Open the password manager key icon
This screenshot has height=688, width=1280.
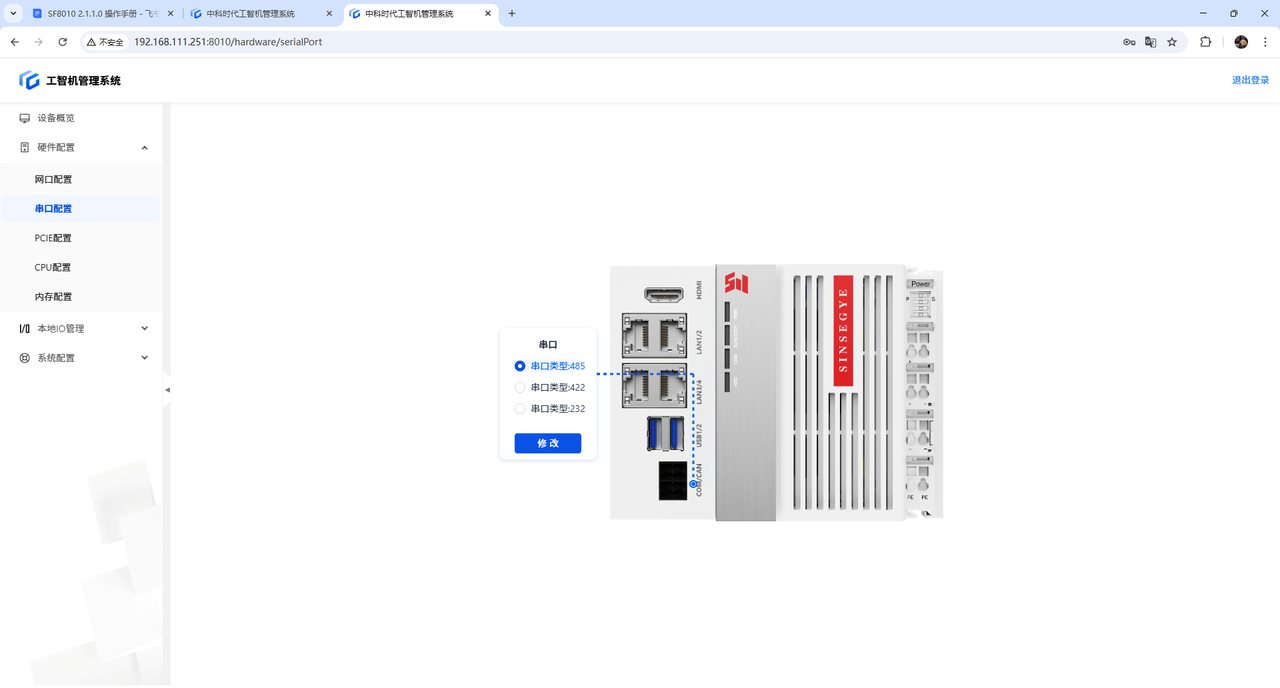1129,42
